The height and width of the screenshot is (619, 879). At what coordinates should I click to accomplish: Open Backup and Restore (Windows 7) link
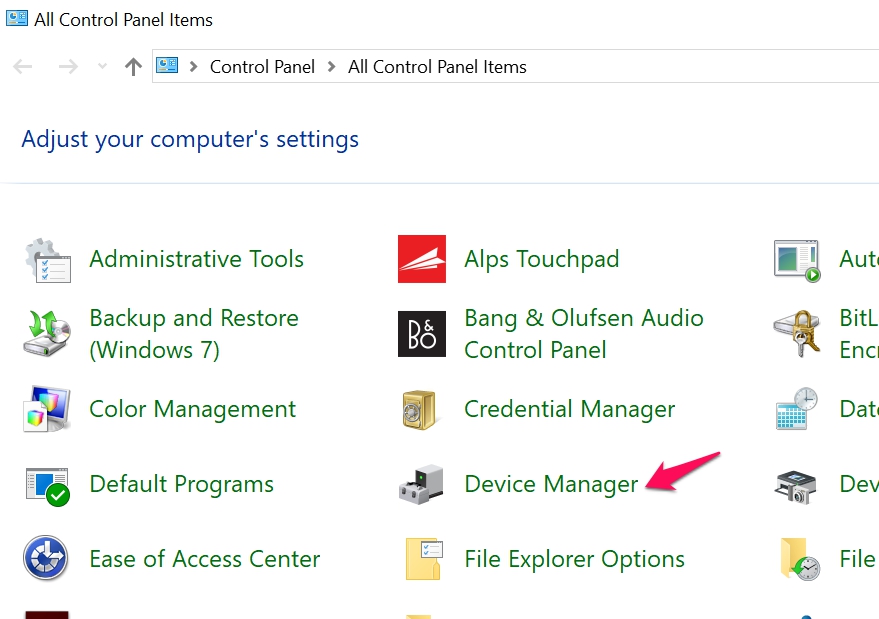194,334
